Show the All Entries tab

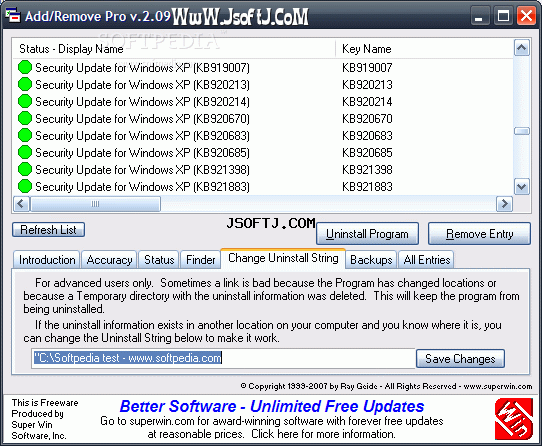427,260
